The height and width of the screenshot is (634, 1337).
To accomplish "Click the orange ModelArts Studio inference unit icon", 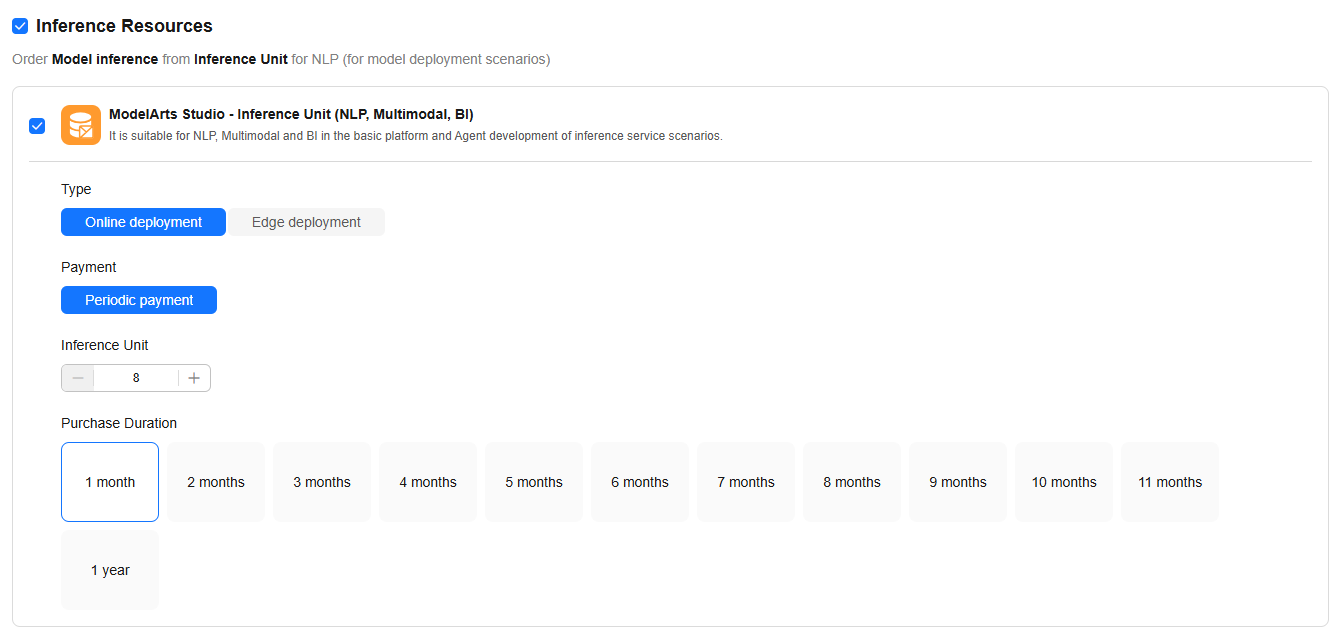I will click(x=81, y=125).
